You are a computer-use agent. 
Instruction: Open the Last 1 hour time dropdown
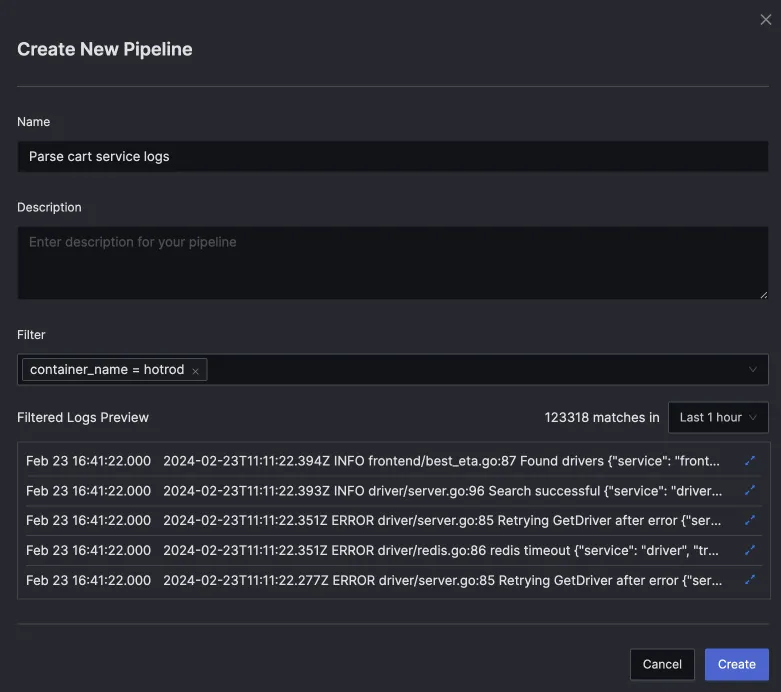click(718, 417)
